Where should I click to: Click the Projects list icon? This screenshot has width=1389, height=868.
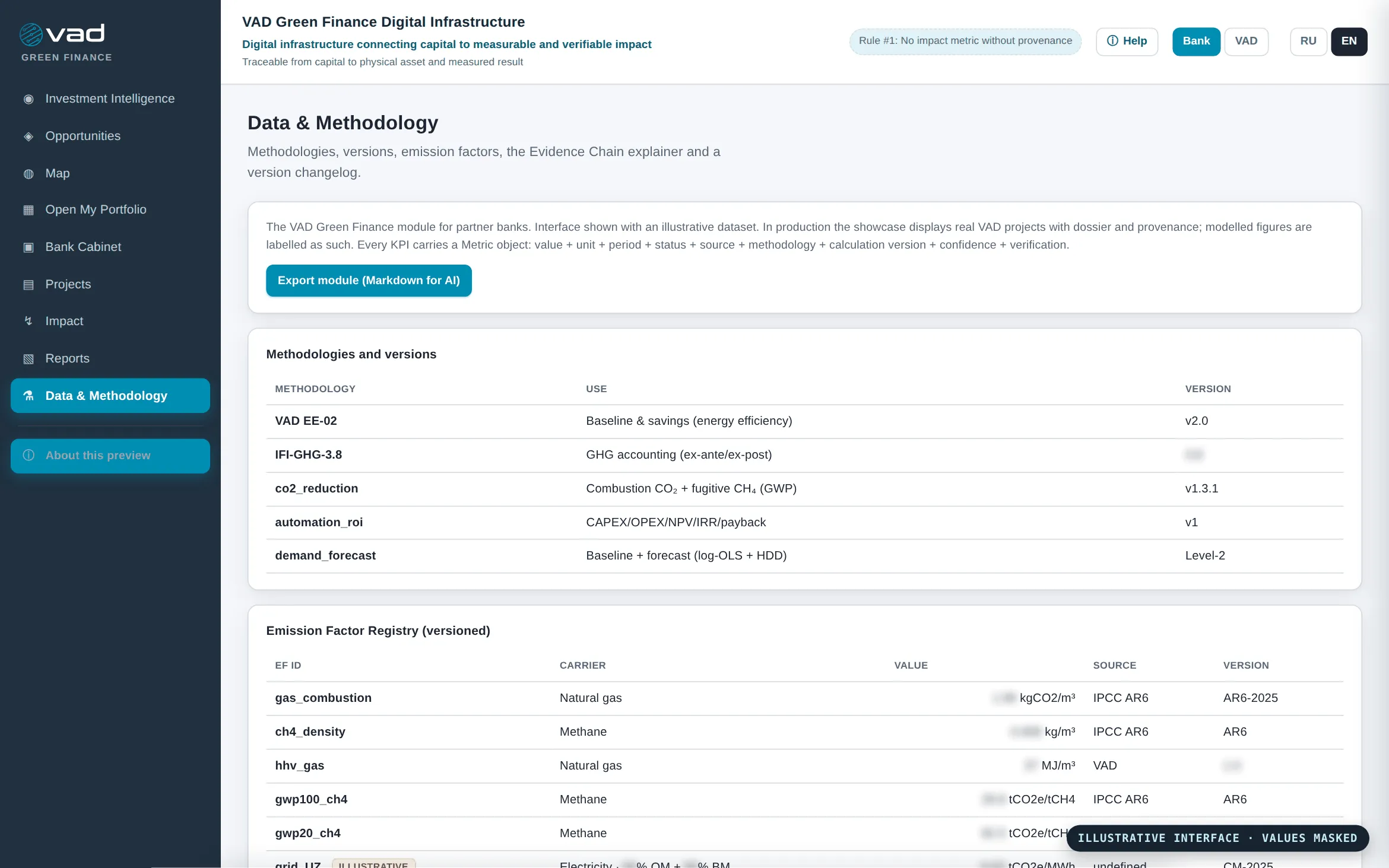(28, 285)
